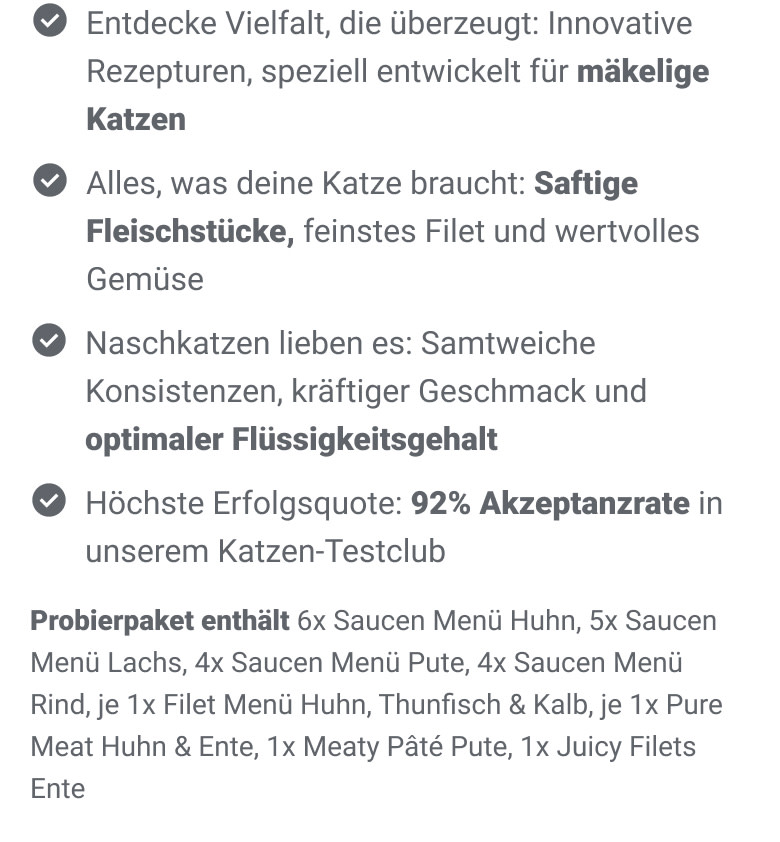Click the bold word 'mäkelige'
This screenshot has height=842, width=780.
coord(643,71)
